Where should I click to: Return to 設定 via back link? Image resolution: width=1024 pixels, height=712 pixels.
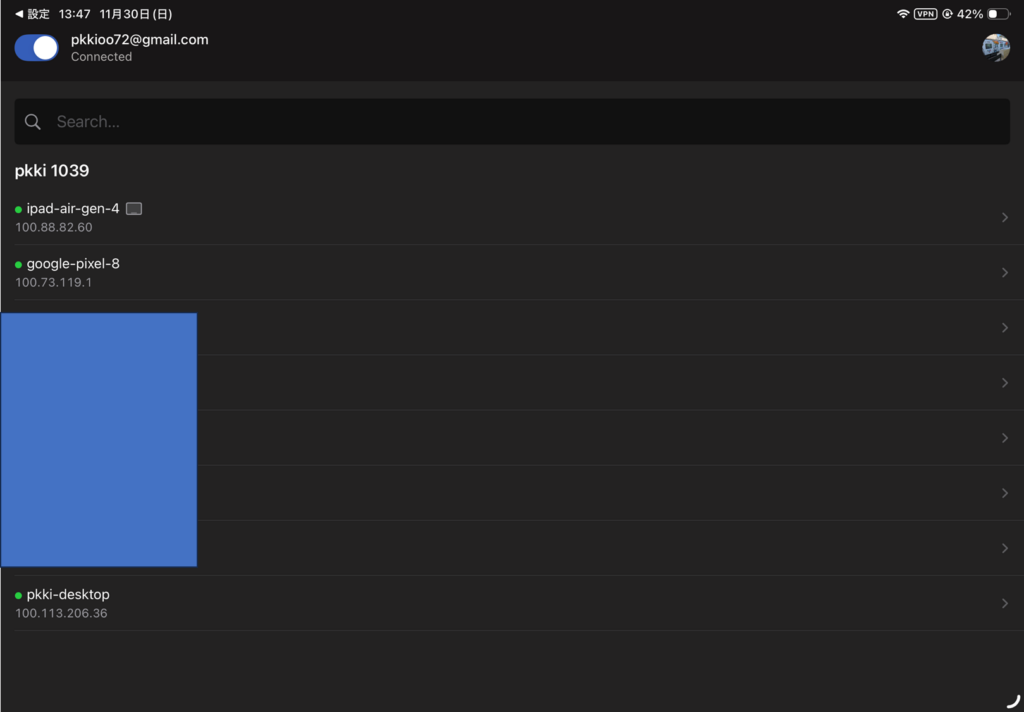(x=32, y=14)
